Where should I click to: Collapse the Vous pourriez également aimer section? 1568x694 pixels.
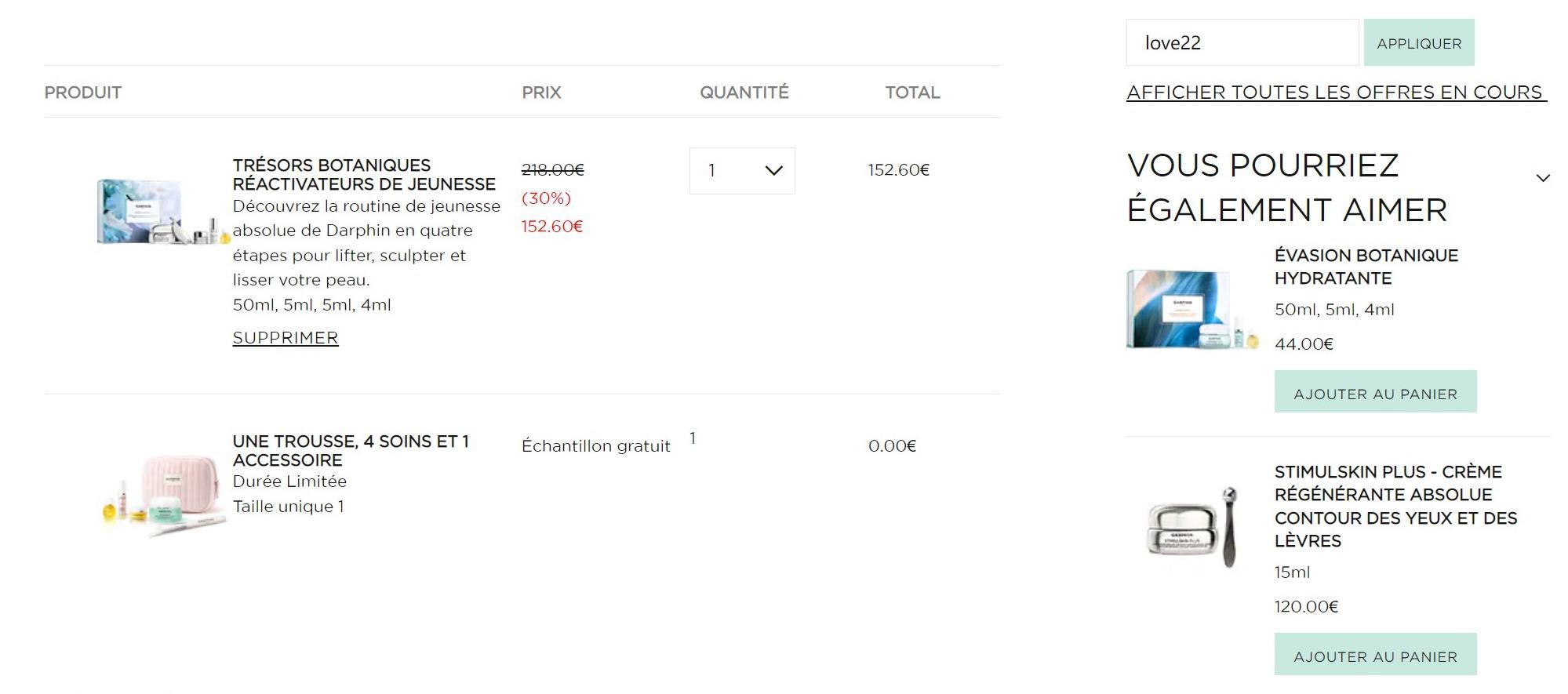click(1542, 178)
